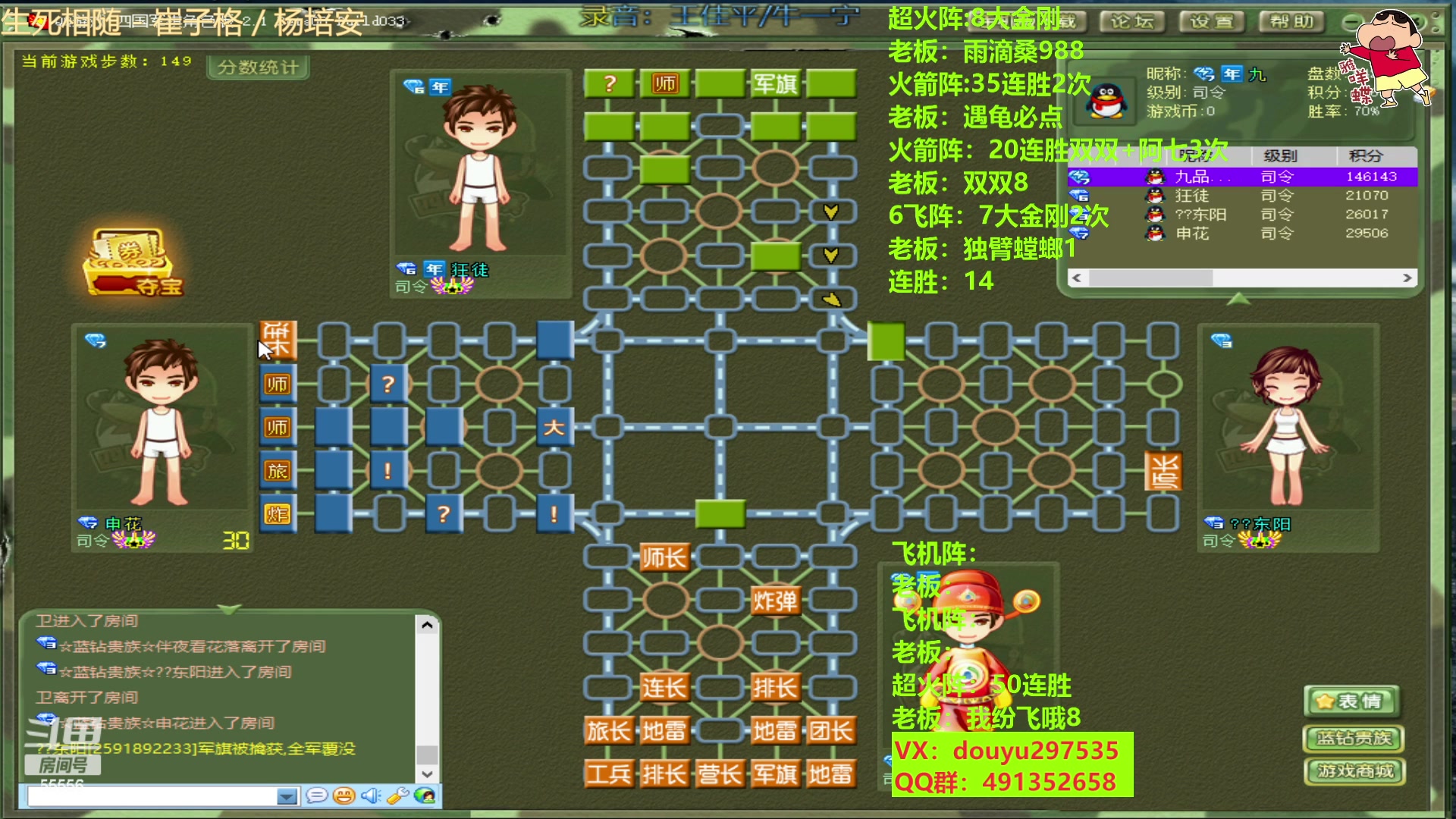Open the 游戏商城 game store button
The width and height of the screenshot is (1456, 819).
(1354, 771)
